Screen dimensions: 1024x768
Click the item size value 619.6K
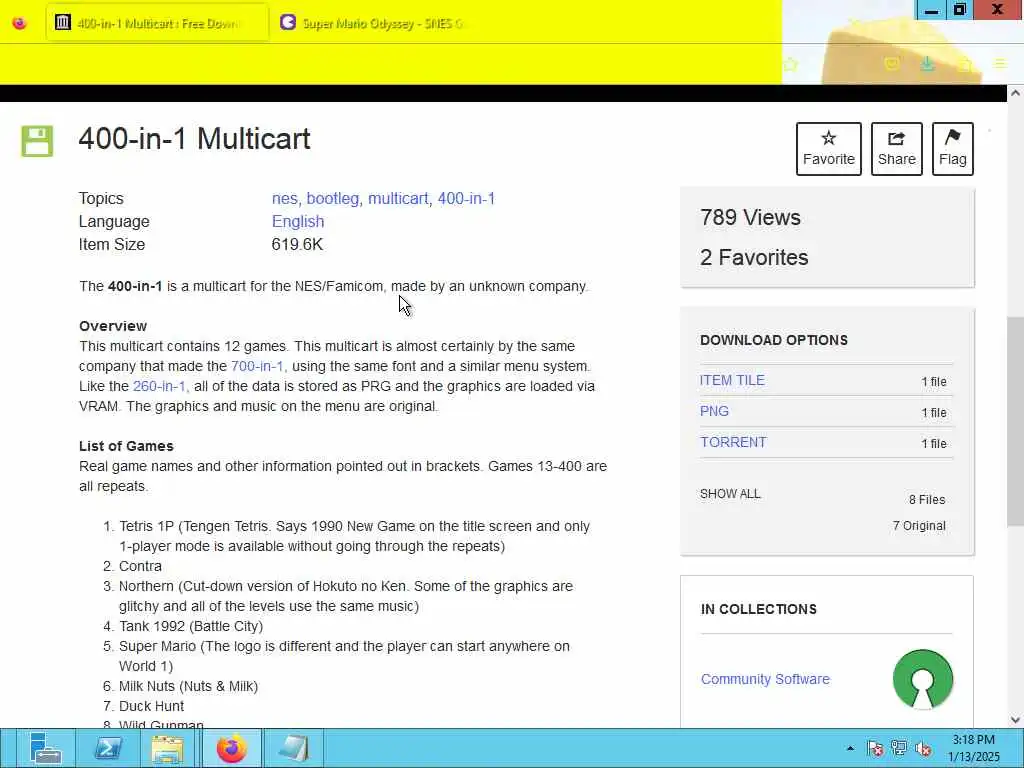(297, 244)
